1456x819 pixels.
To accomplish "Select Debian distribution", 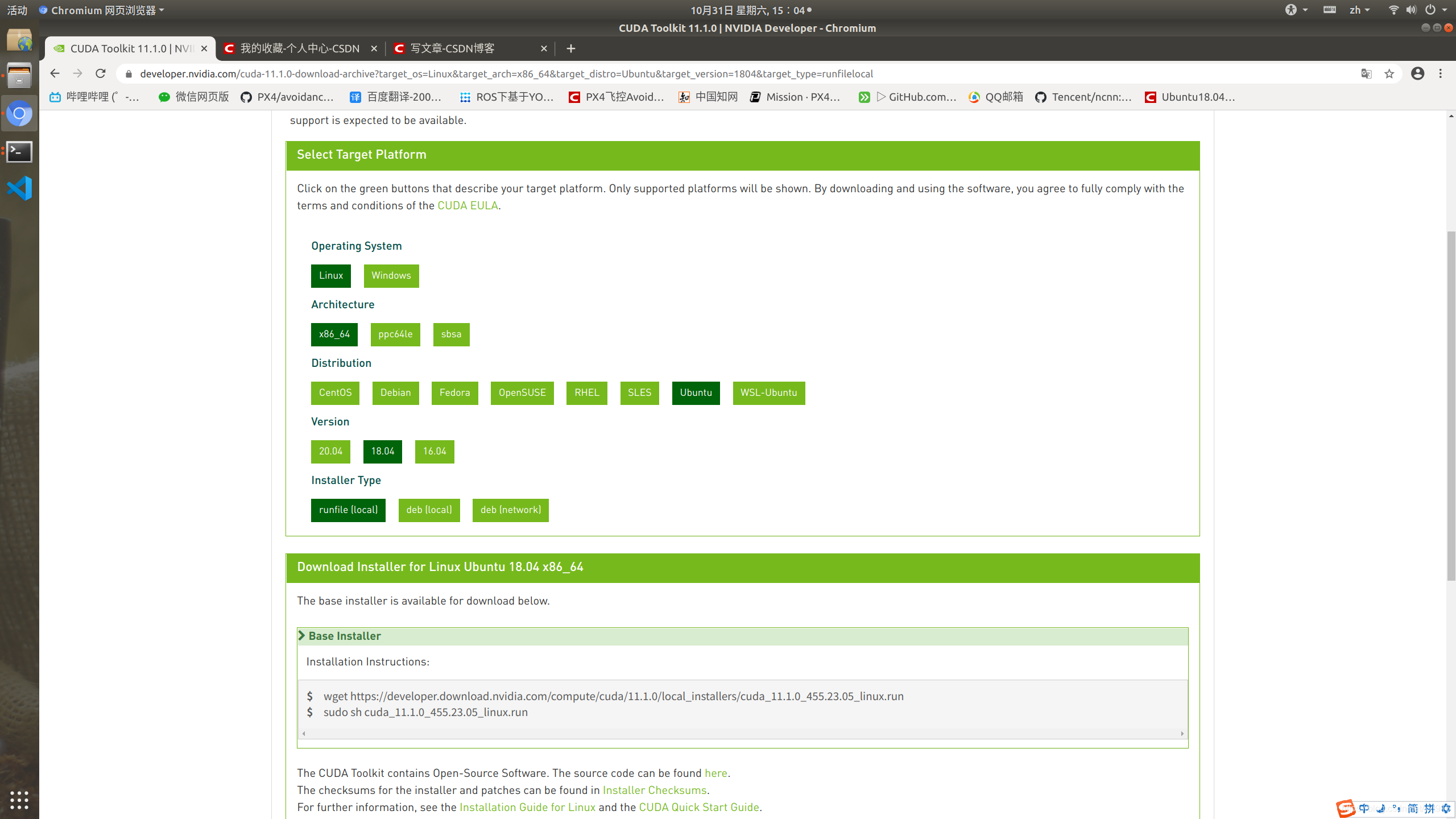I will pos(396,393).
